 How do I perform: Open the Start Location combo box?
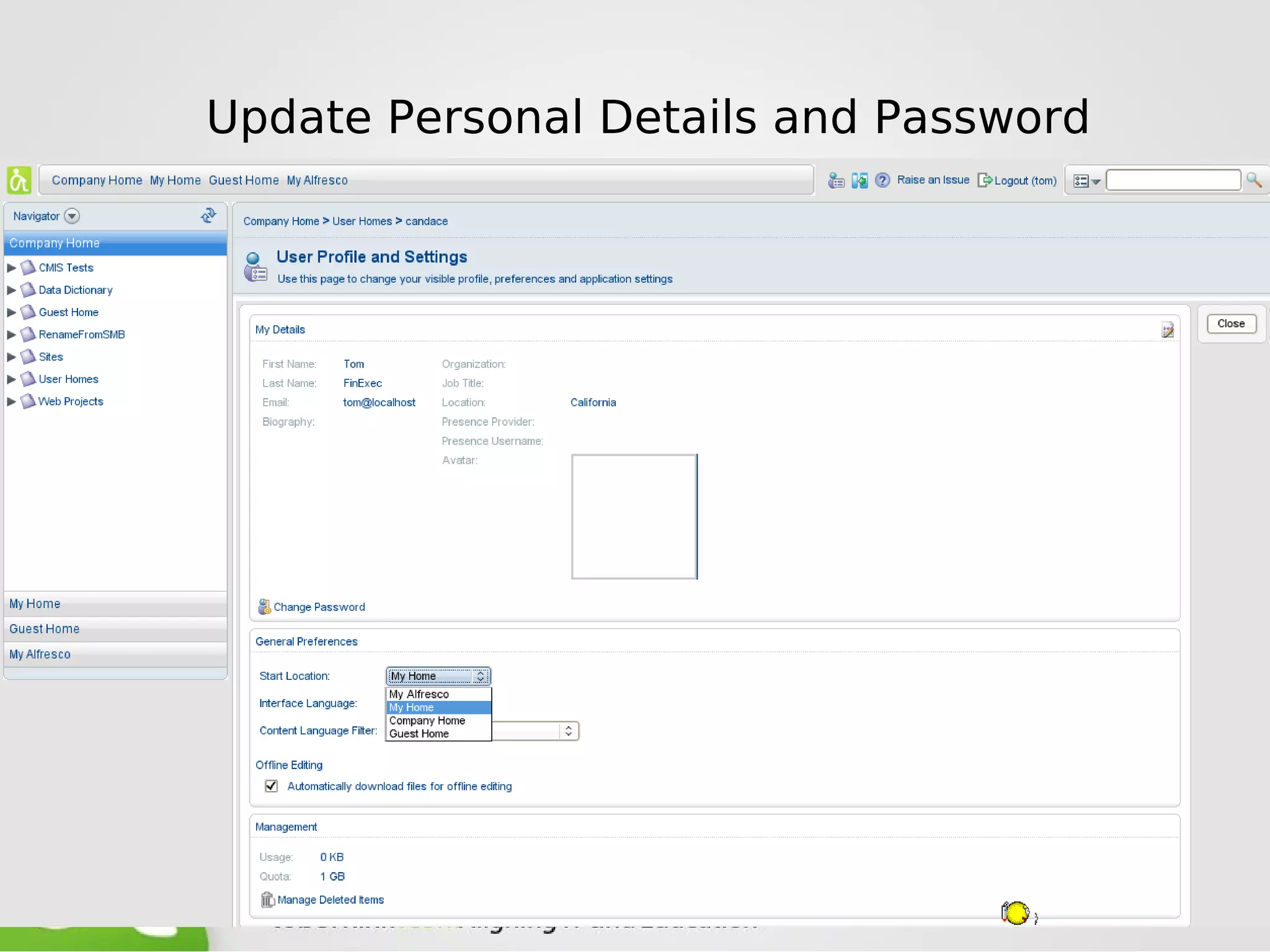click(438, 676)
